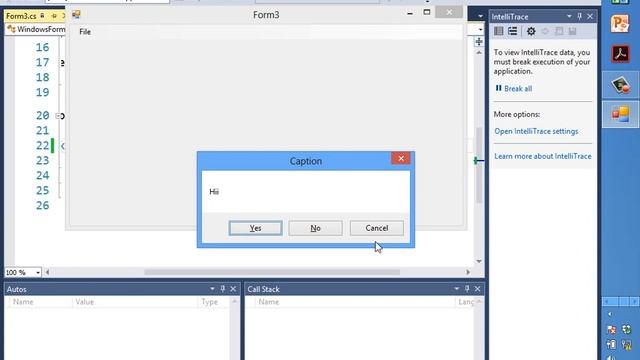Open the Call Stack window position dropdown

click(457, 289)
